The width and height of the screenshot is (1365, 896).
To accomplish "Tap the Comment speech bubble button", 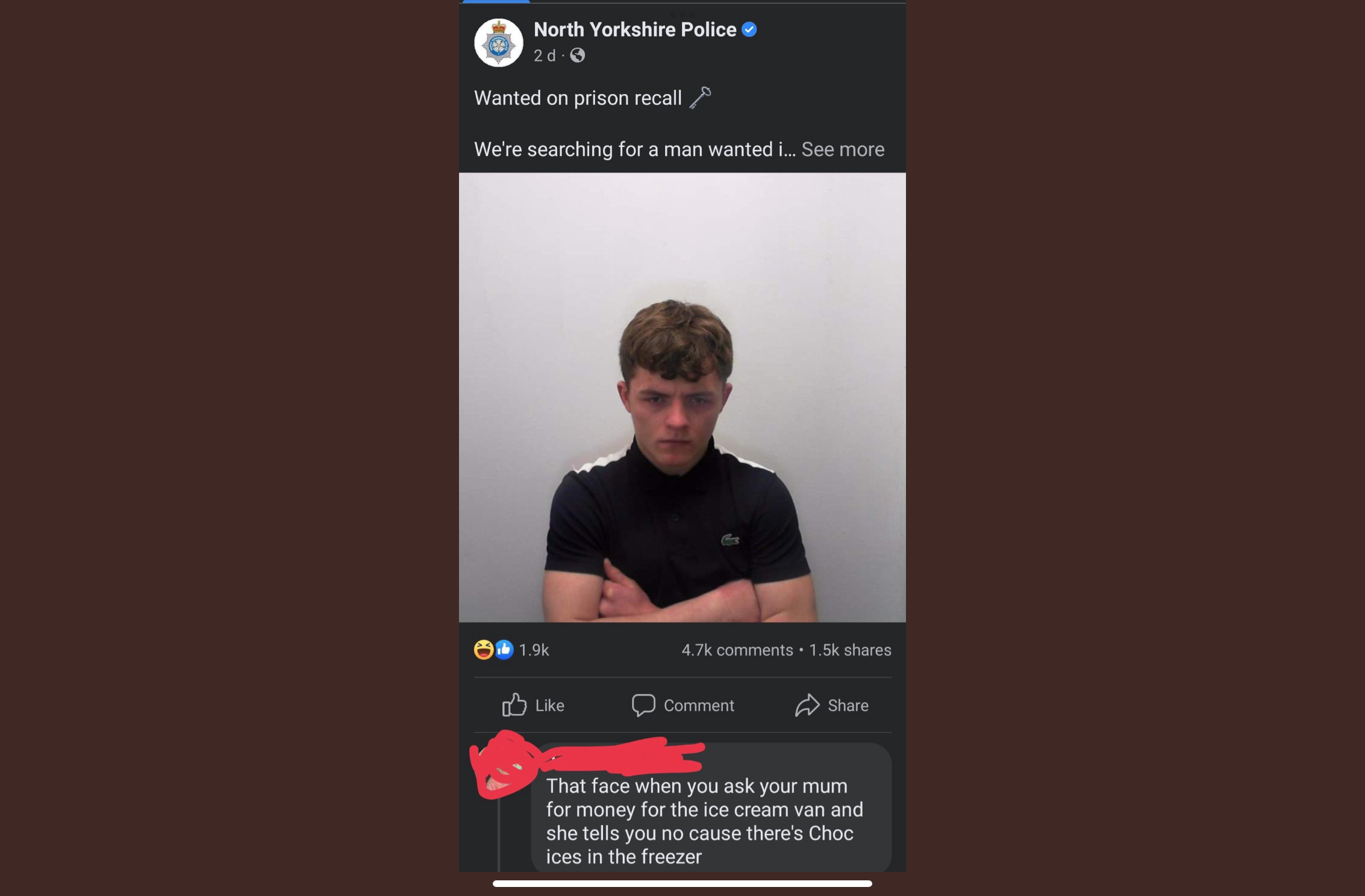I will [x=682, y=705].
